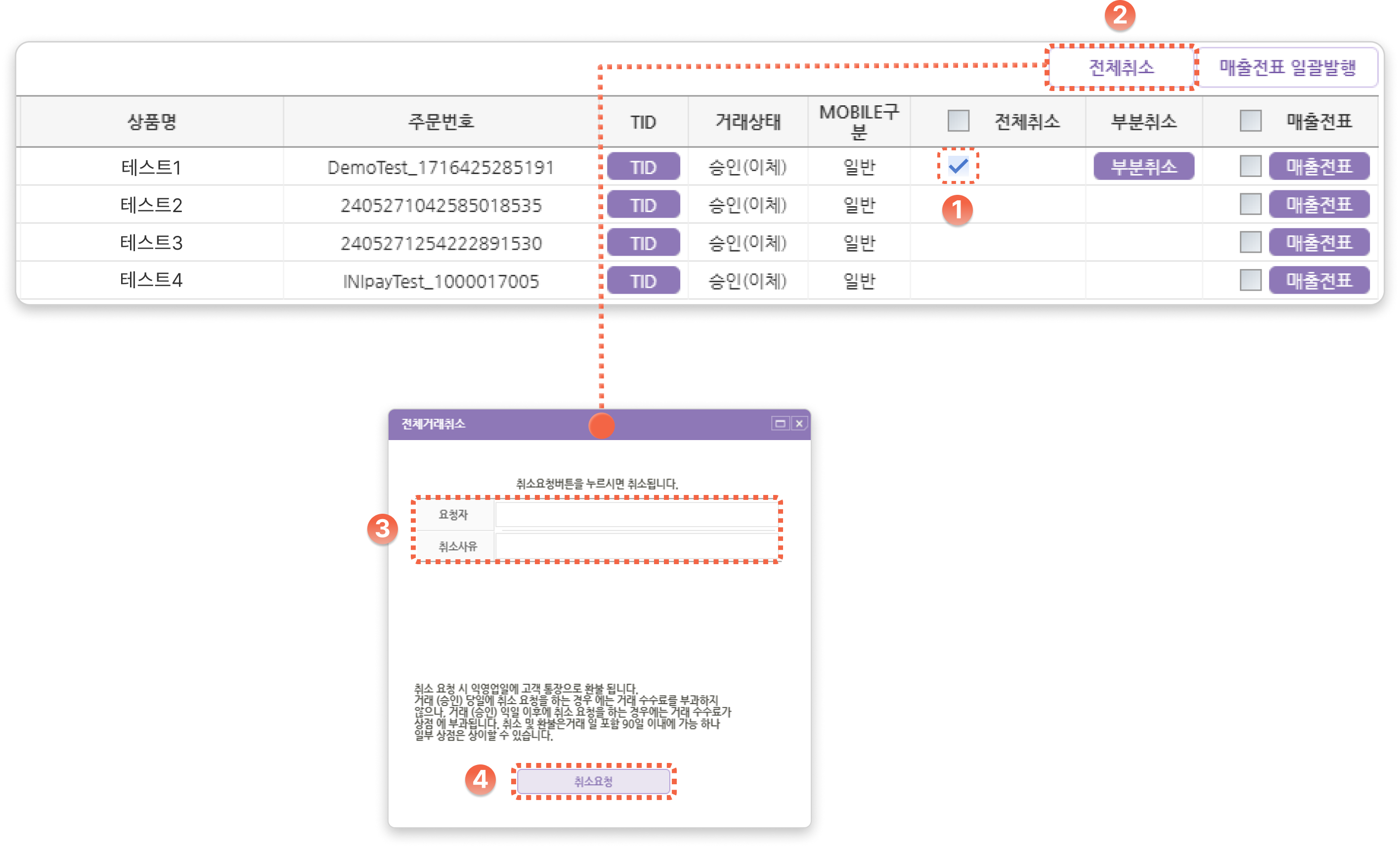Maximize the 전체거래취소 dialog window
Screen dimensions: 1400x848
pos(780,423)
